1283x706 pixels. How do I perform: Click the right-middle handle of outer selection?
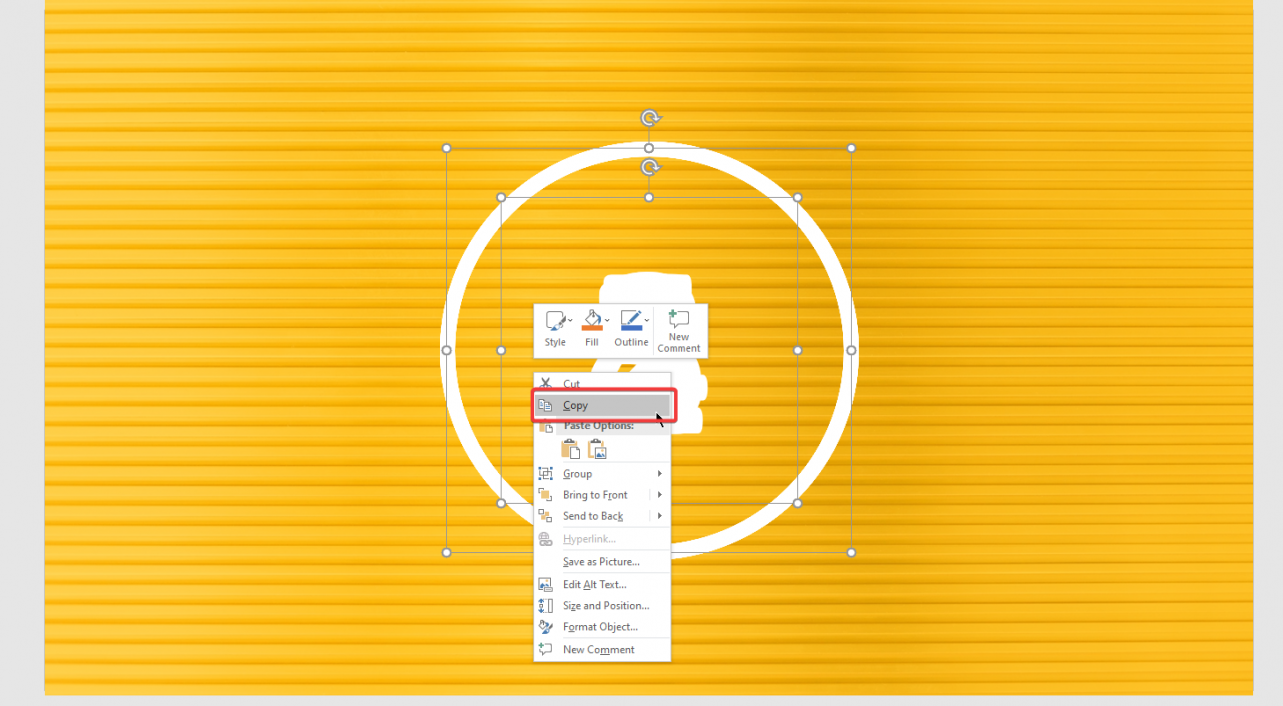(x=851, y=350)
